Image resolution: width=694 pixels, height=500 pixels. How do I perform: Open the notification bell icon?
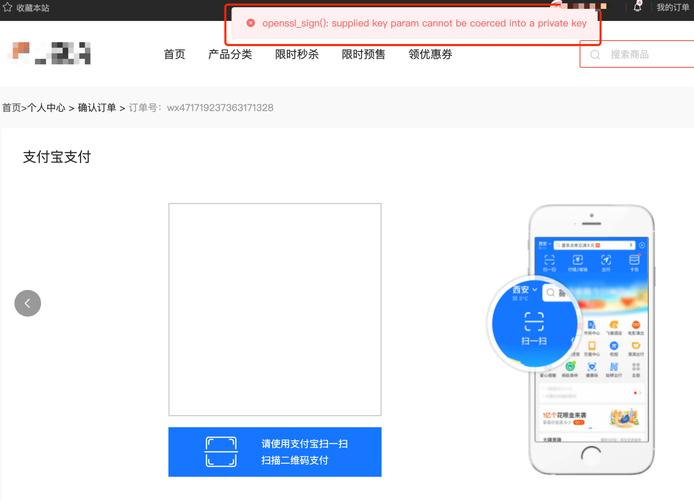637,6
